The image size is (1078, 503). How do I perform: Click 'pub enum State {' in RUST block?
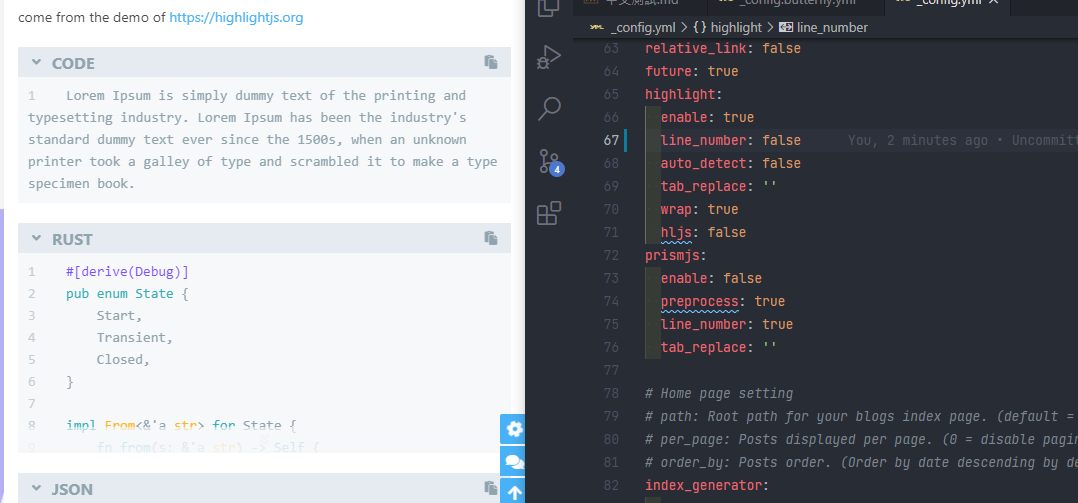coord(127,294)
